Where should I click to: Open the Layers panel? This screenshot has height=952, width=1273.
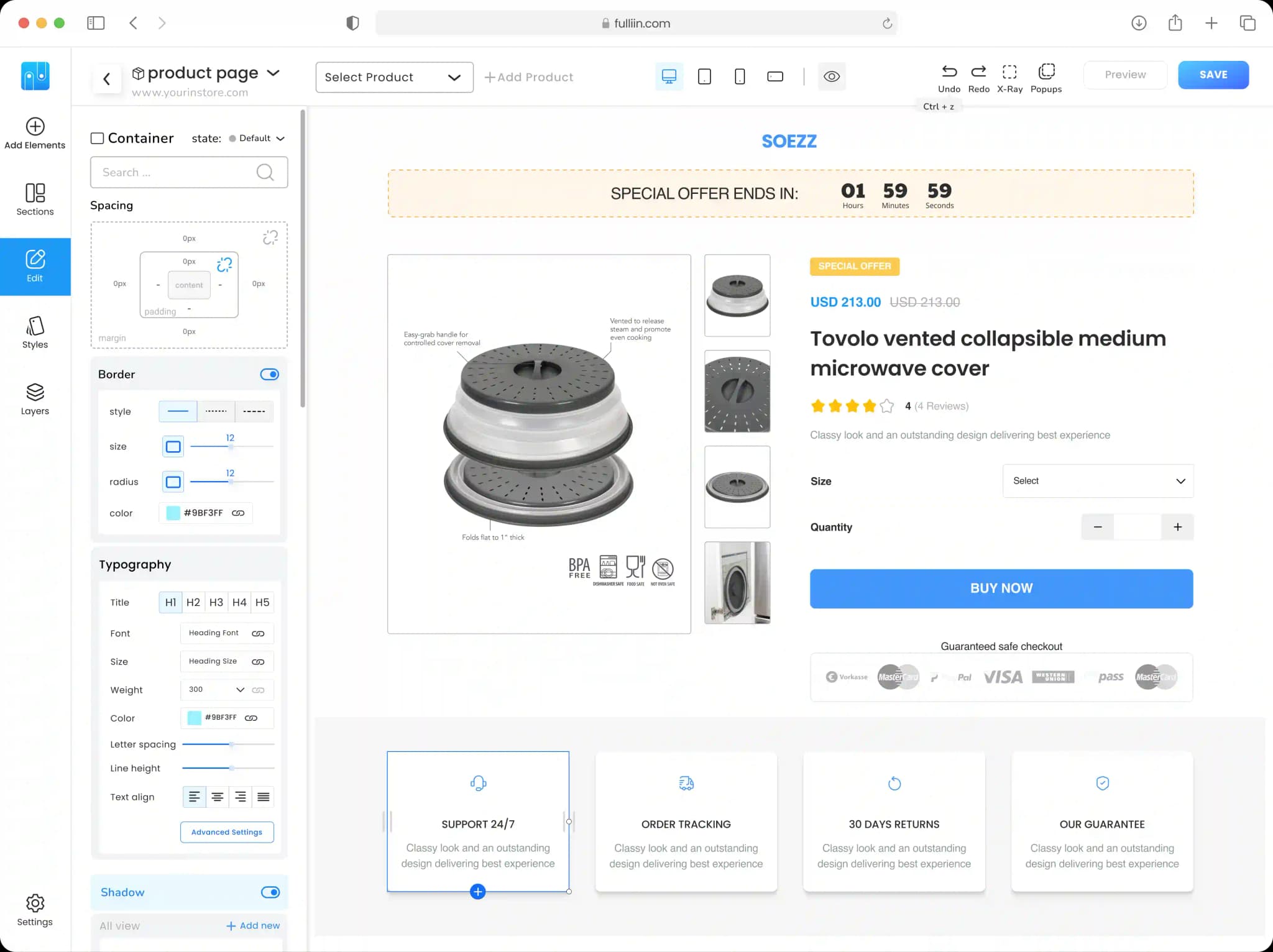(35, 399)
